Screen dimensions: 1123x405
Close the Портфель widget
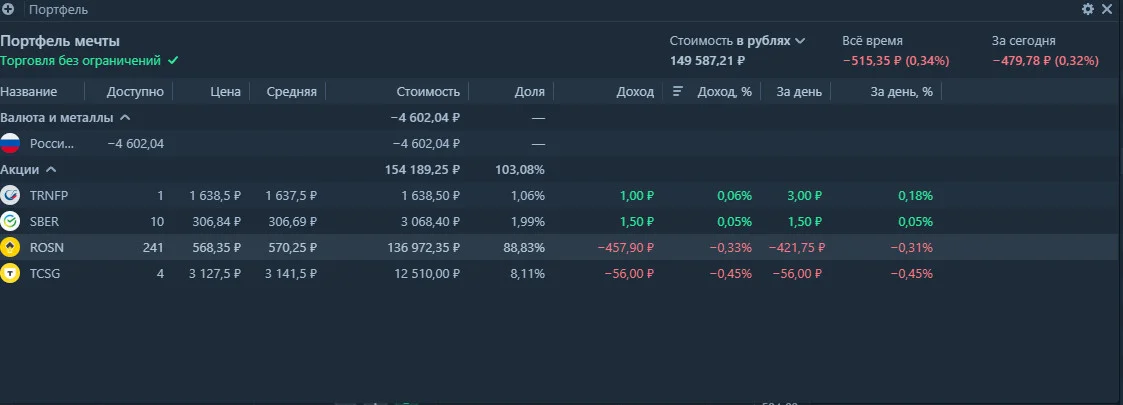pos(1107,9)
